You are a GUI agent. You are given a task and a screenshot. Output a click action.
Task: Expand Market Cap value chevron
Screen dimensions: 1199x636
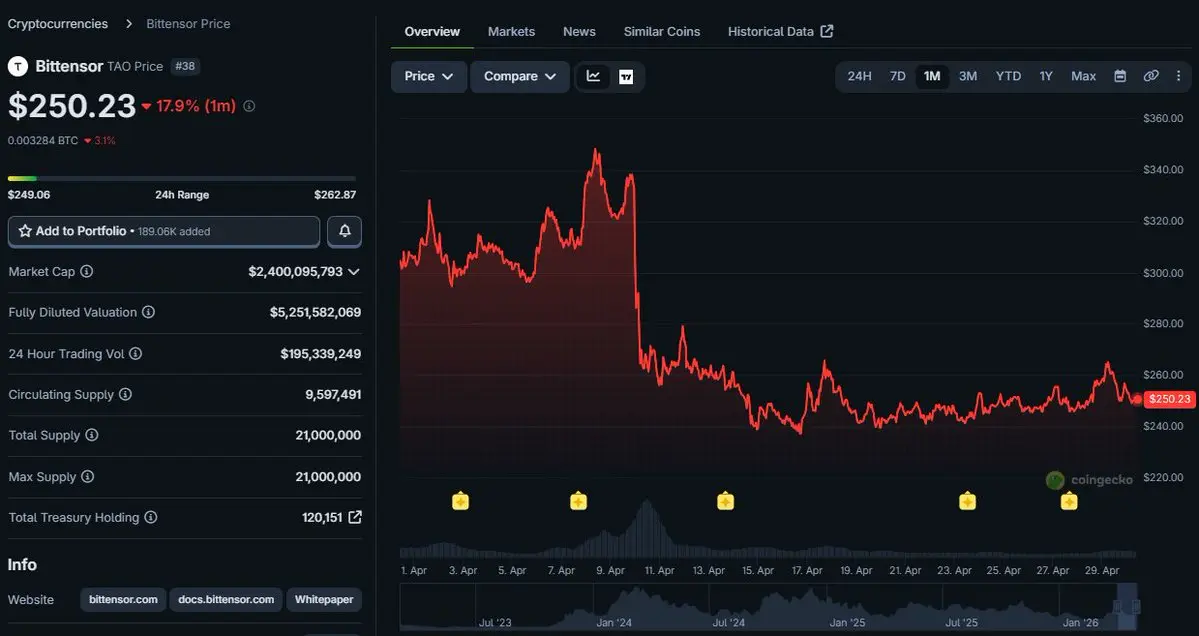click(354, 271)
